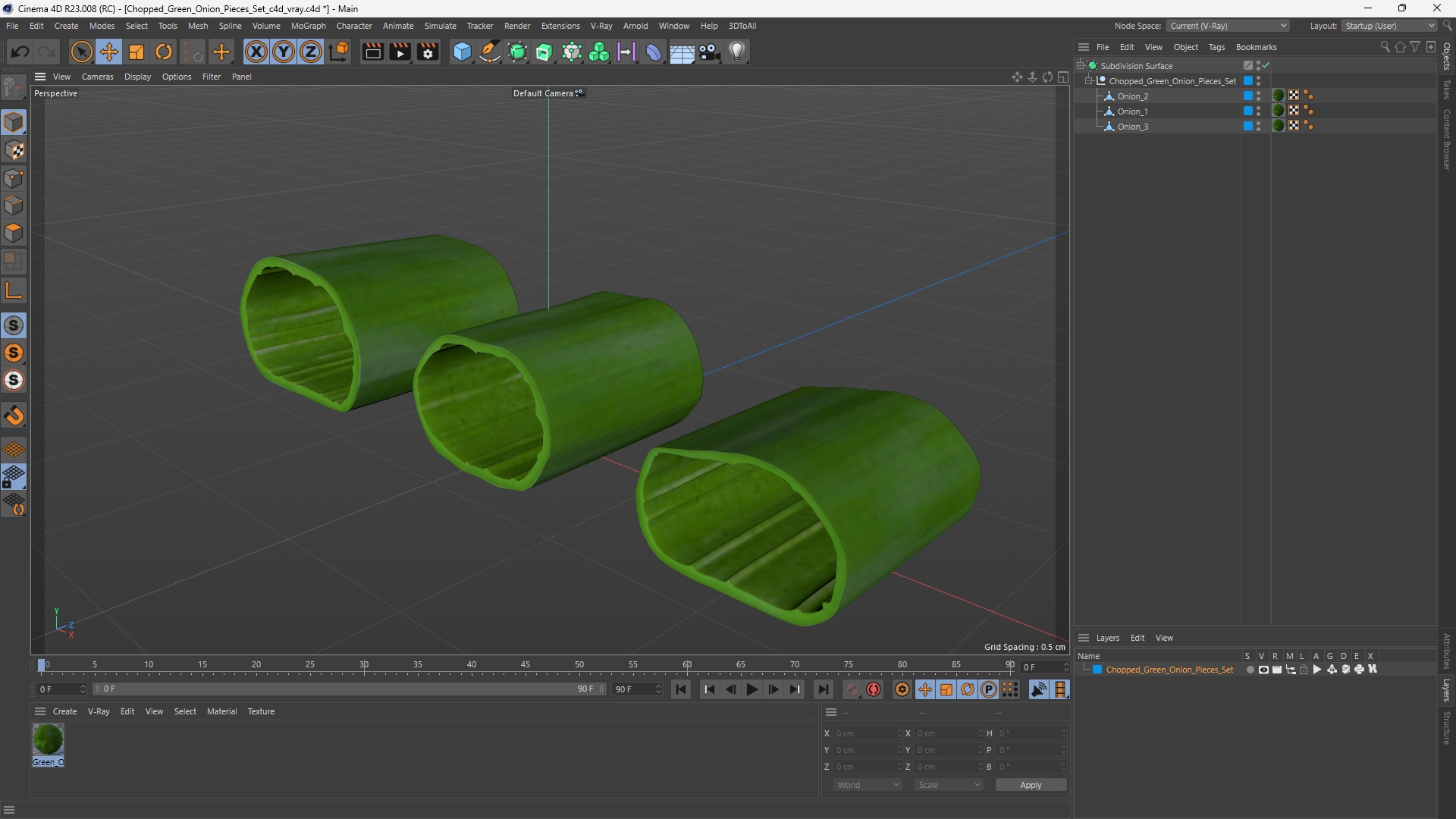
Task: Toggle visibility of Chopped_Green_Onion_Pieces_Set layer
Action: point(1263,670)
